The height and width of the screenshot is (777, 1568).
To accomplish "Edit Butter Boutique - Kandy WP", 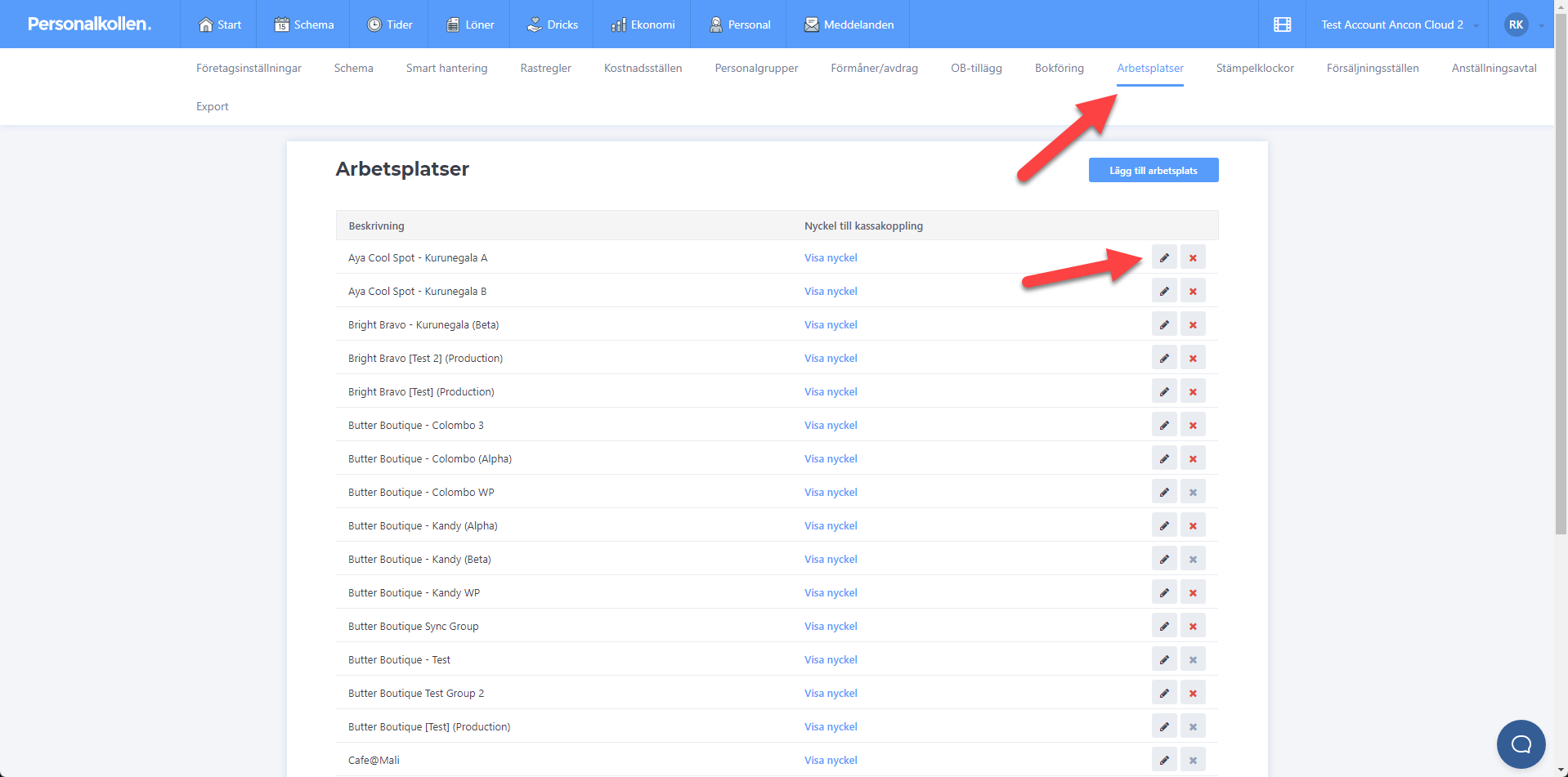I will tap(1164, 592).
